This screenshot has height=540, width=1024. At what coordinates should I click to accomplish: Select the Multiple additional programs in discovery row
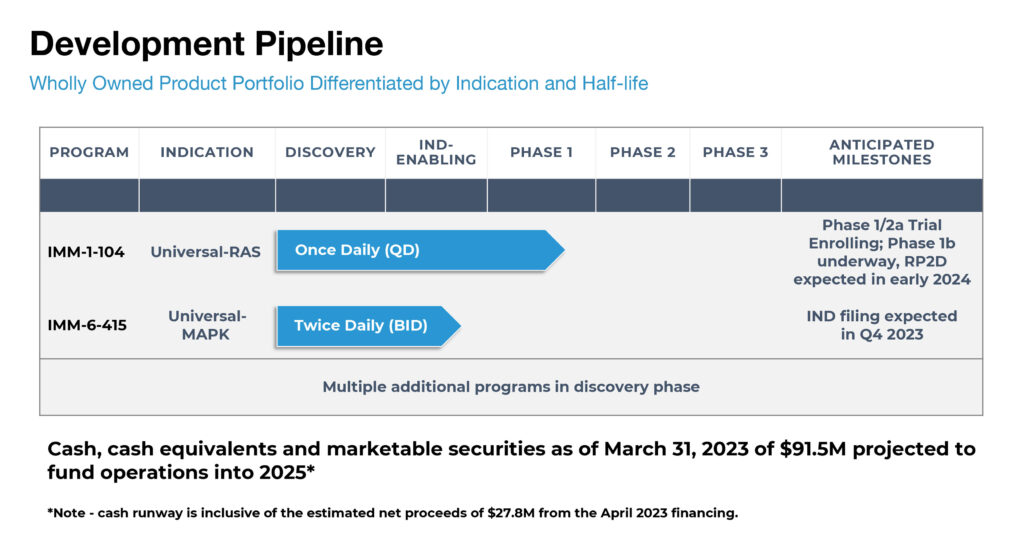coord(511,387)
